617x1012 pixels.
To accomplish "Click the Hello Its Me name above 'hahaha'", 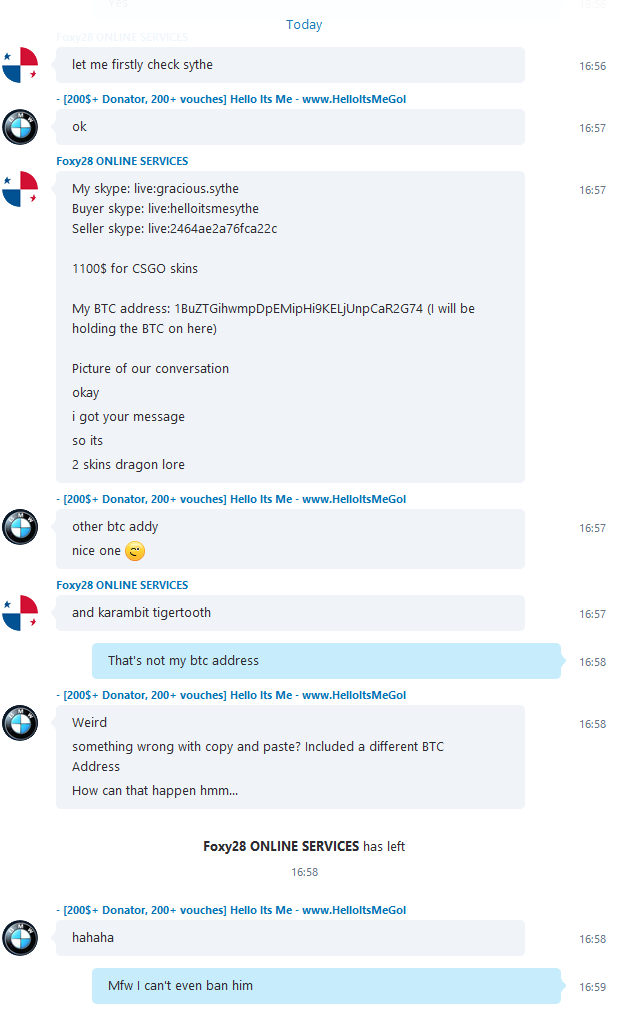I will point(231,911).
